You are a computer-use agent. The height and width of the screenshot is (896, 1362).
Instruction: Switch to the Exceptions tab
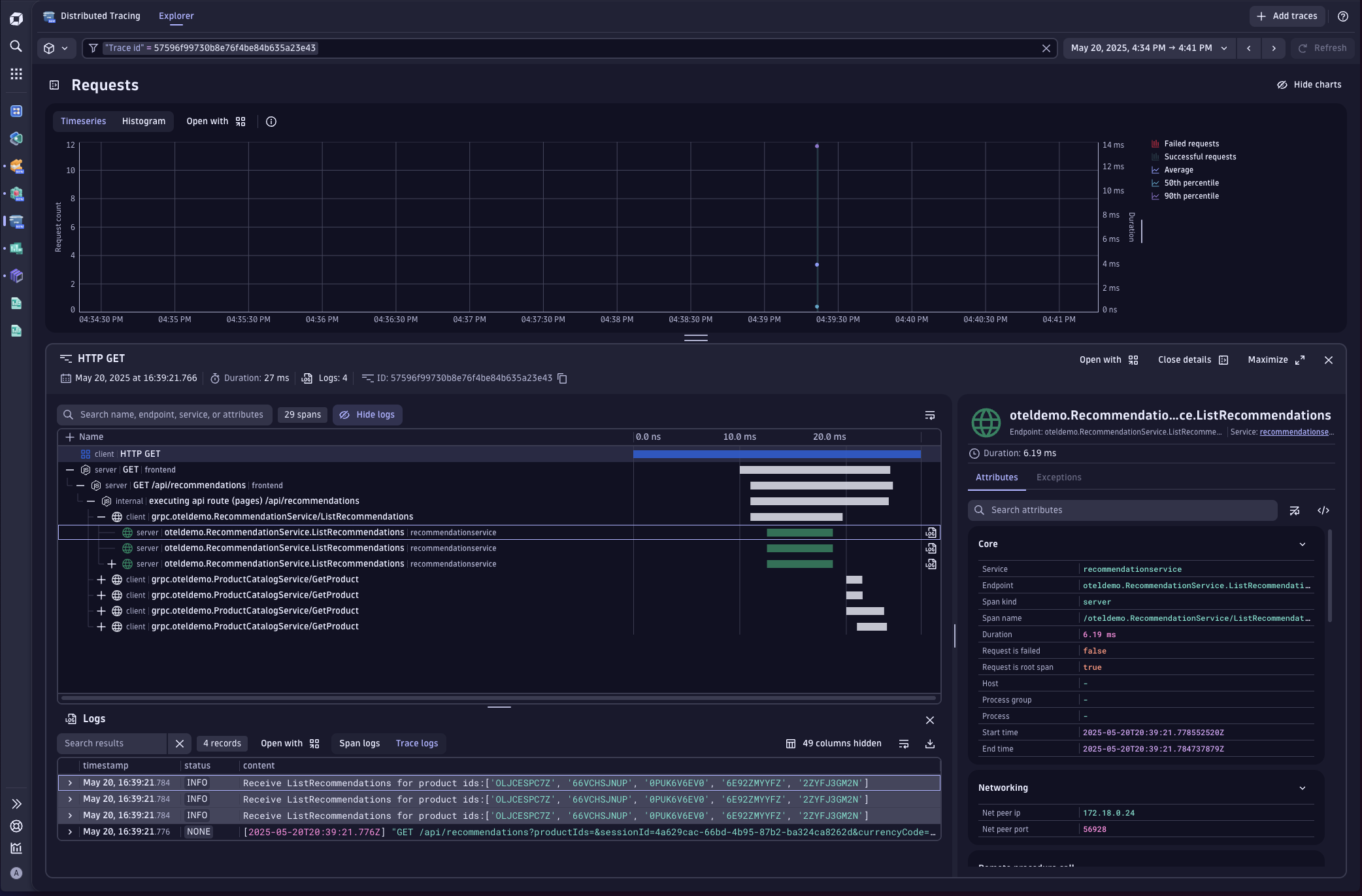[1059, 477]
